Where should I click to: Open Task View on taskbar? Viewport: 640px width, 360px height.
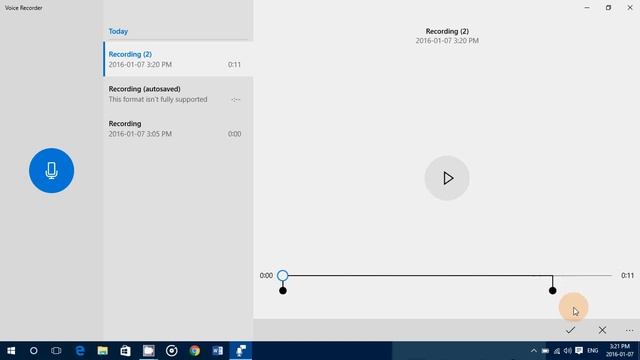(56, 351)
